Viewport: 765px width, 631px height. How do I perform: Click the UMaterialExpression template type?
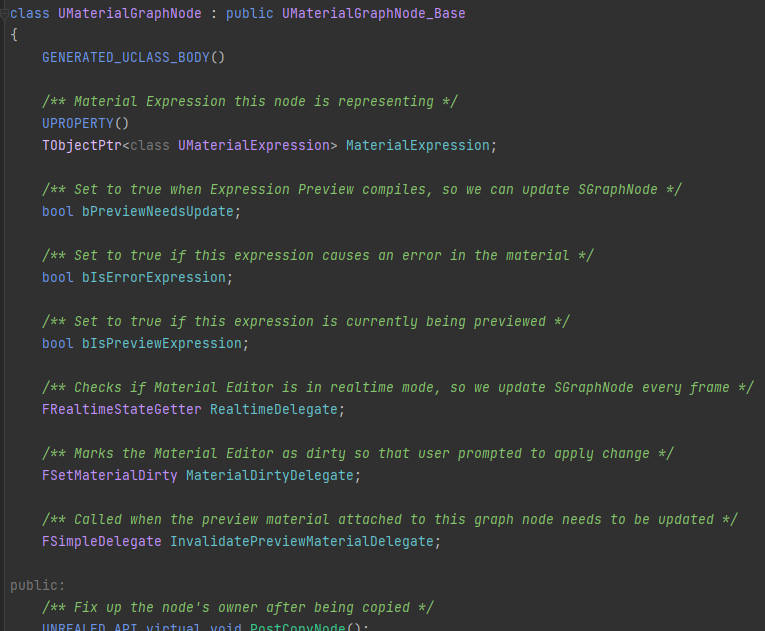point(253,145)
